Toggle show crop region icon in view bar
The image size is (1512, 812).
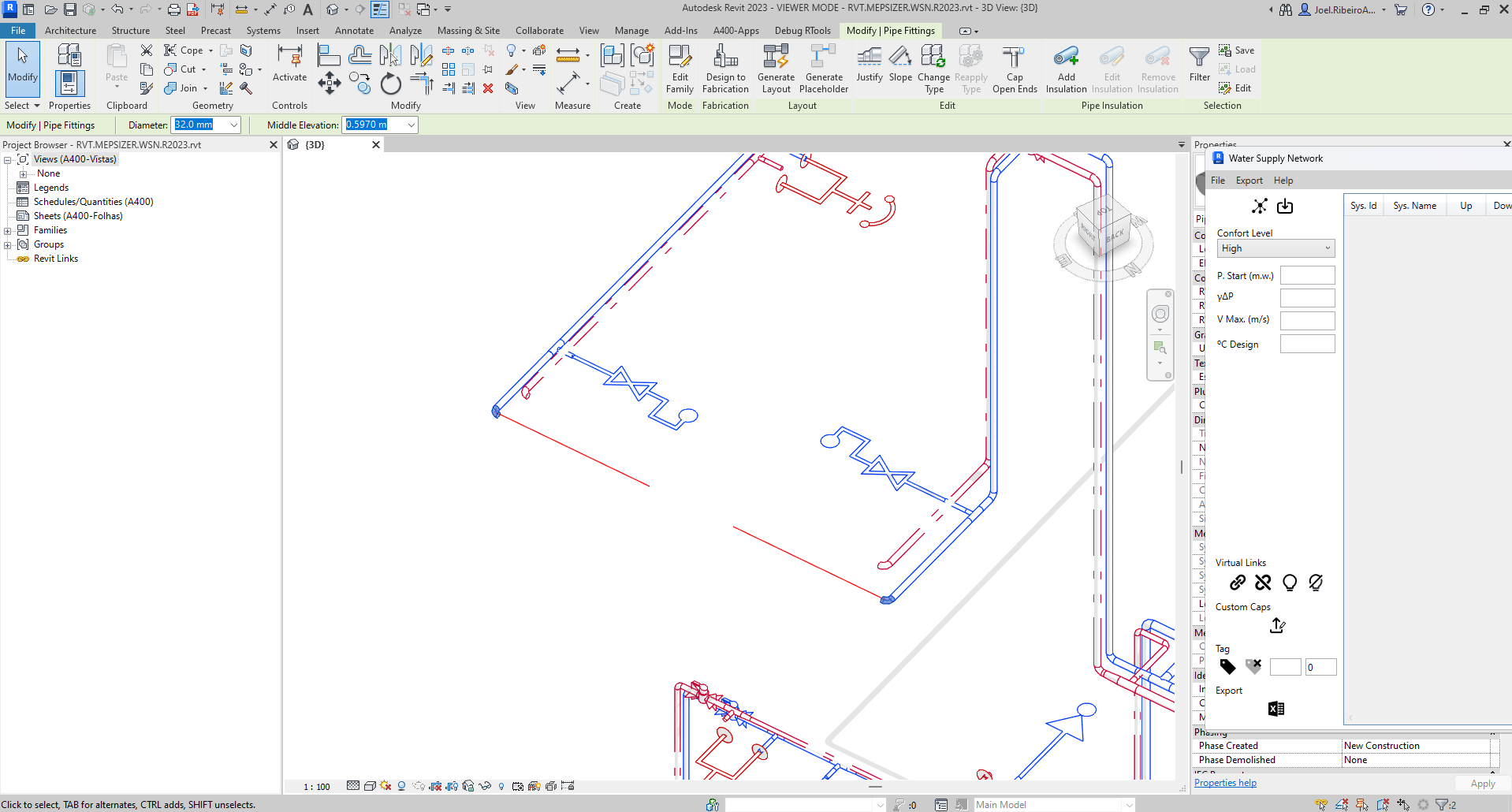pos(452,786)
